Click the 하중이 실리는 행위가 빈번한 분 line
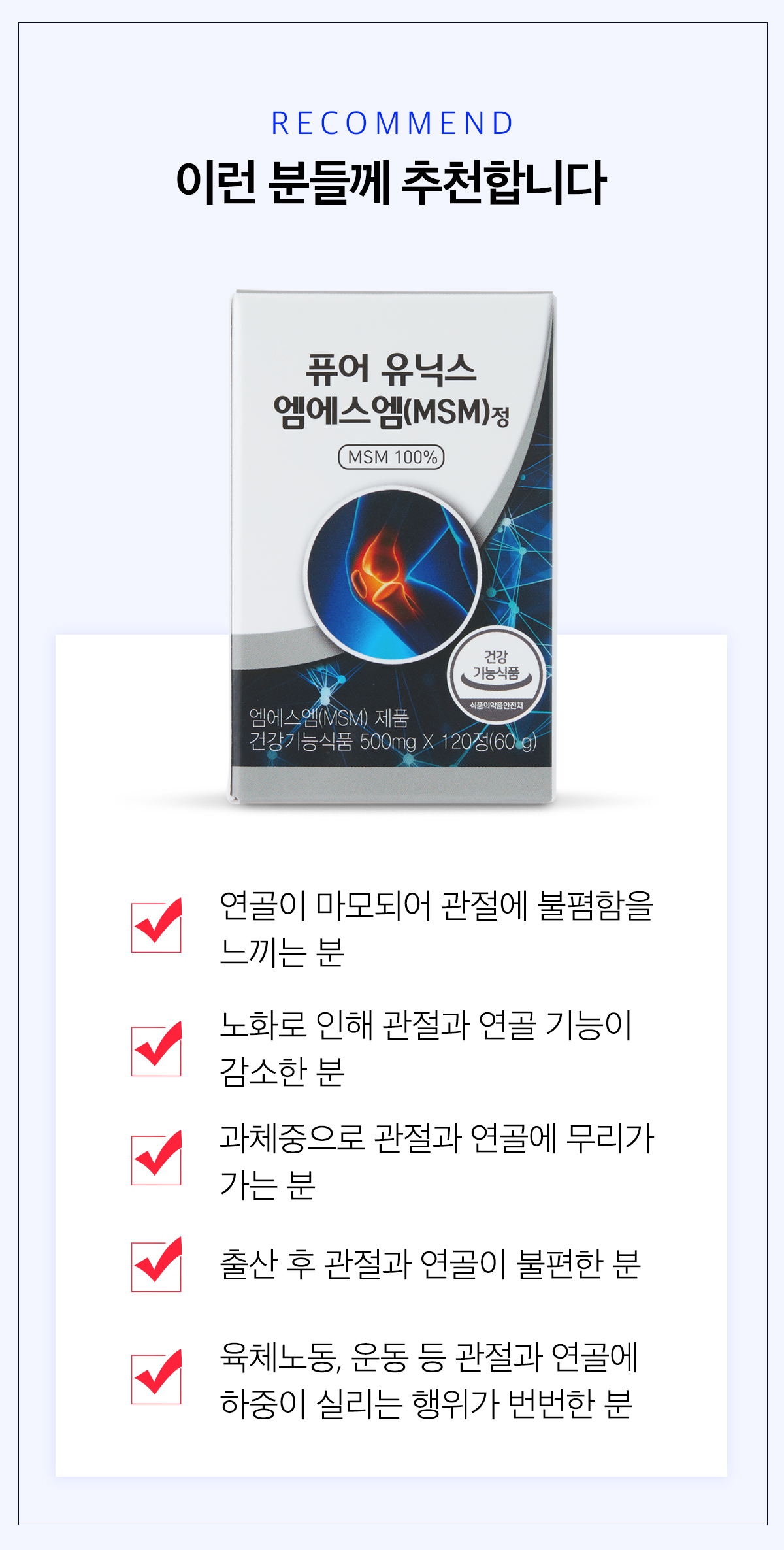The image size is (784, 1550). 427,1403
